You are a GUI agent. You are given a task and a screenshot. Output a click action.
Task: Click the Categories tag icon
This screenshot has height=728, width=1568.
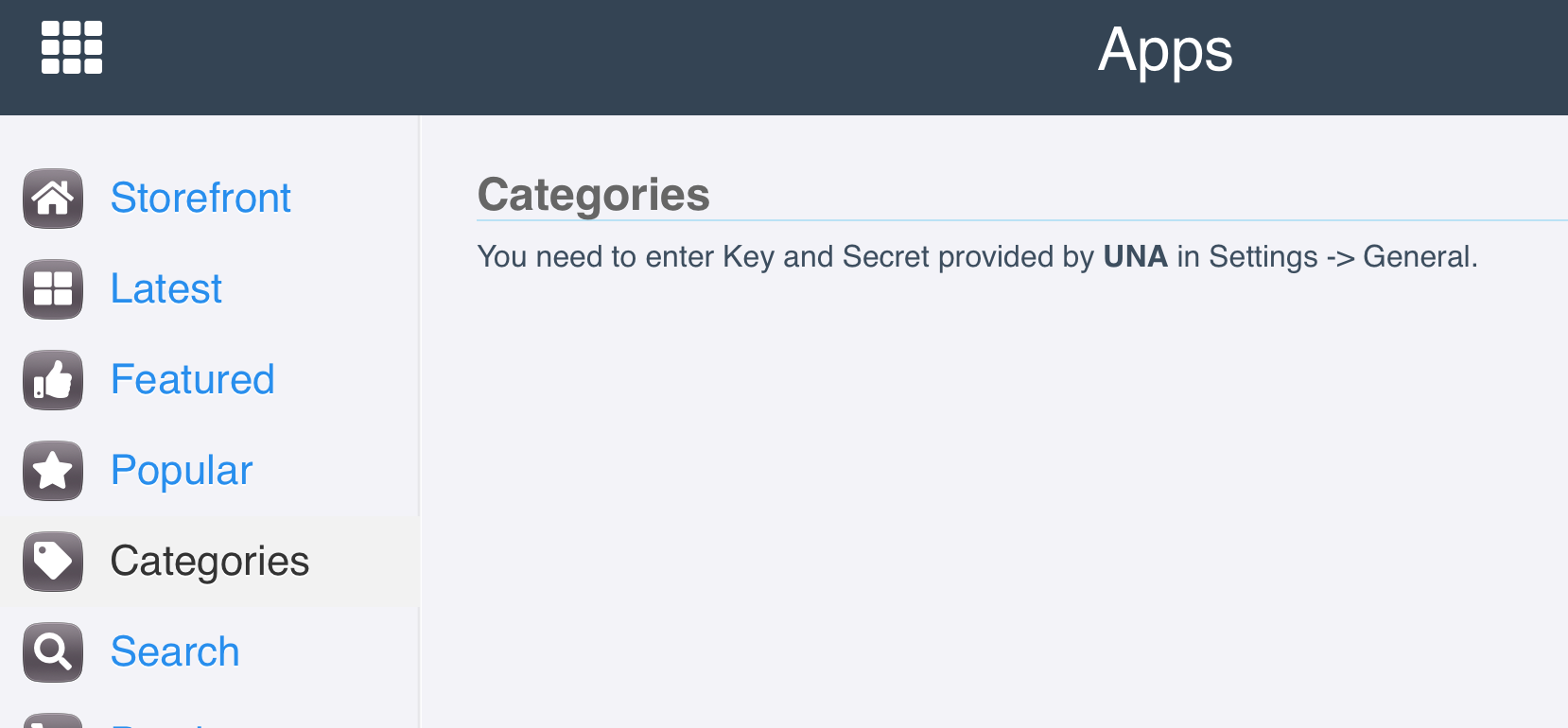[53, 562]
